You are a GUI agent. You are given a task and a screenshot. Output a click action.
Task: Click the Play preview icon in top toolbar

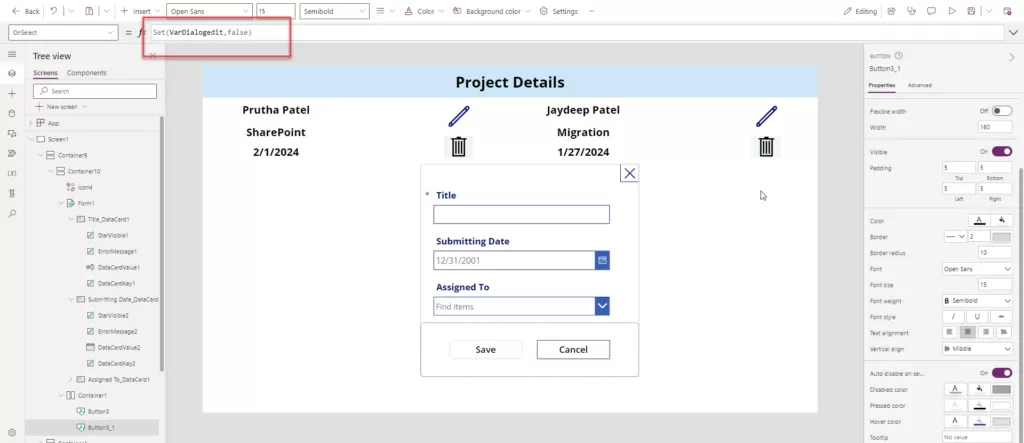point(951,11)
